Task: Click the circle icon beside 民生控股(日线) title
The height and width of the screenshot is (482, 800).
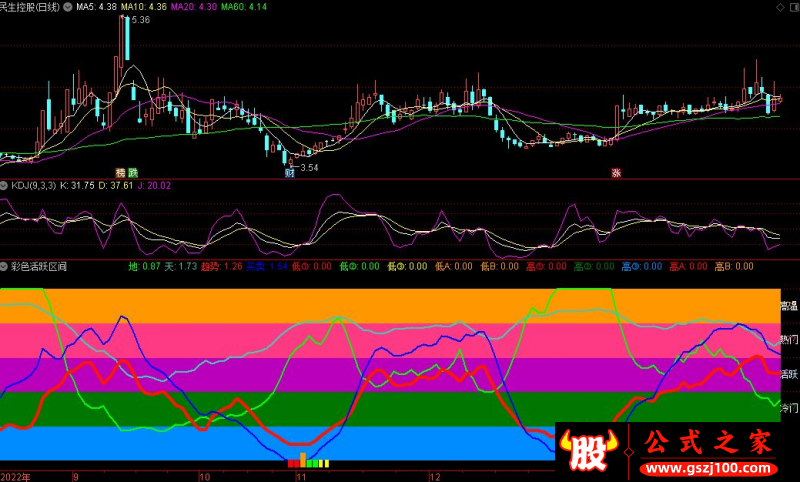Action: (67, 7)
